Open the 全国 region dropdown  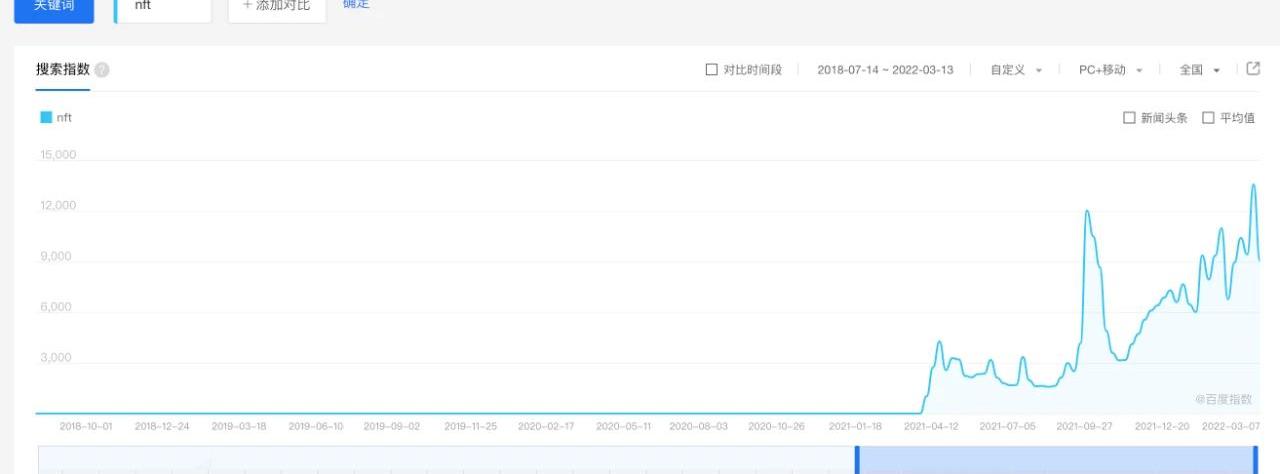coord(1199,70)
